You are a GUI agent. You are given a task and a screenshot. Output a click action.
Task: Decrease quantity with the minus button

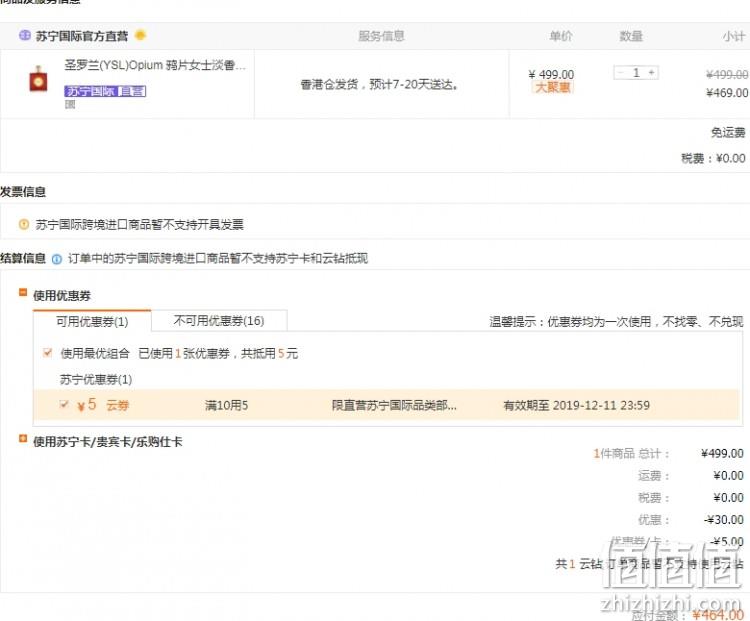(621, 73)
